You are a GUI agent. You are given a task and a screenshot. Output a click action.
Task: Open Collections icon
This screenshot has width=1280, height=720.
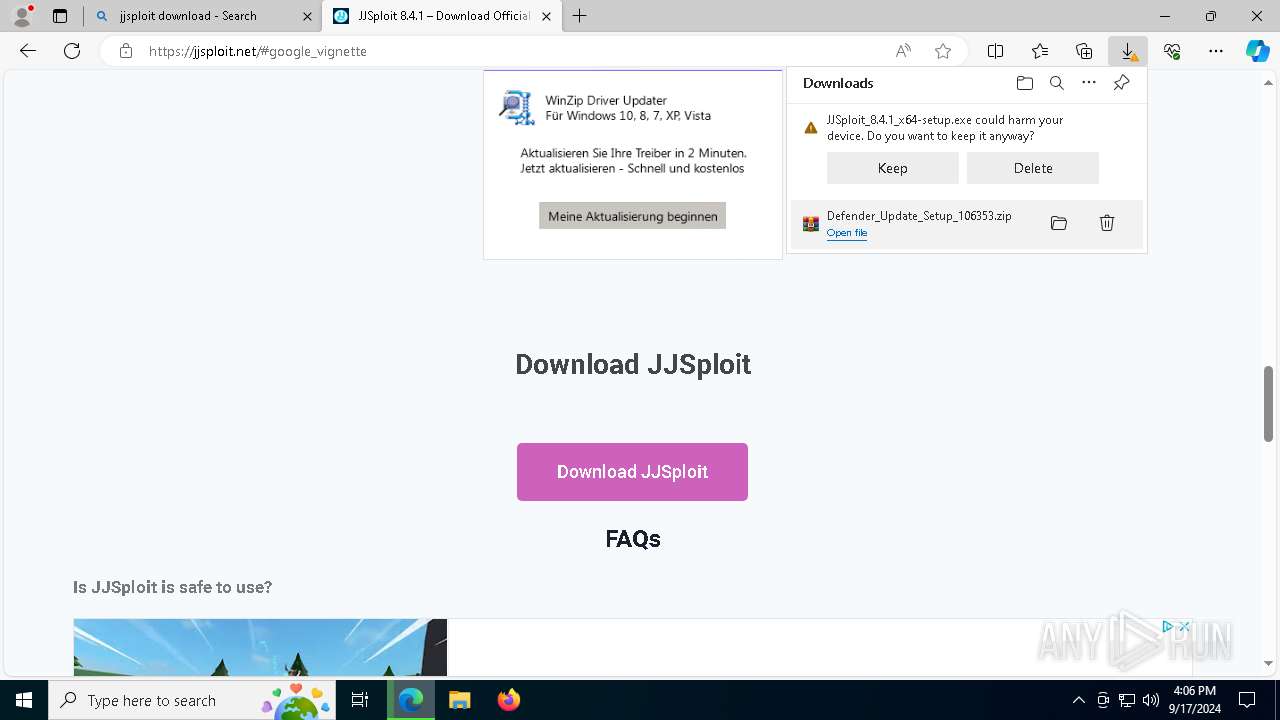1084,51
